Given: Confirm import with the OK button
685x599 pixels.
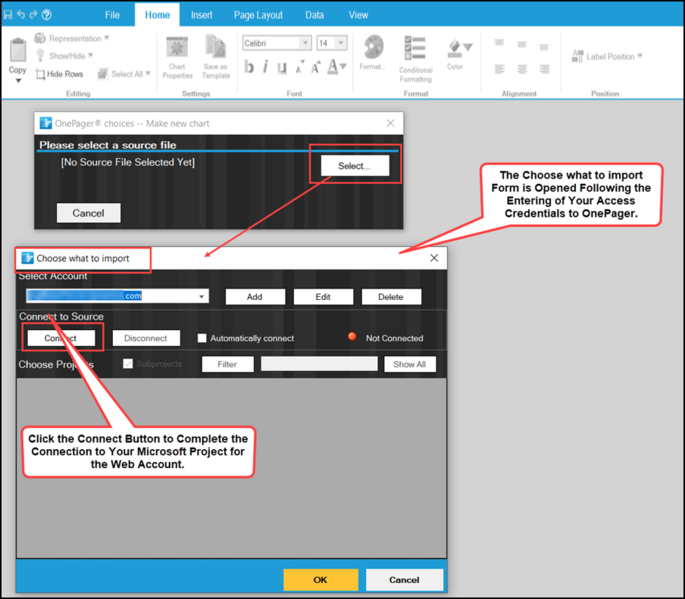Looking at the screenshot, I should coord(320,580).
